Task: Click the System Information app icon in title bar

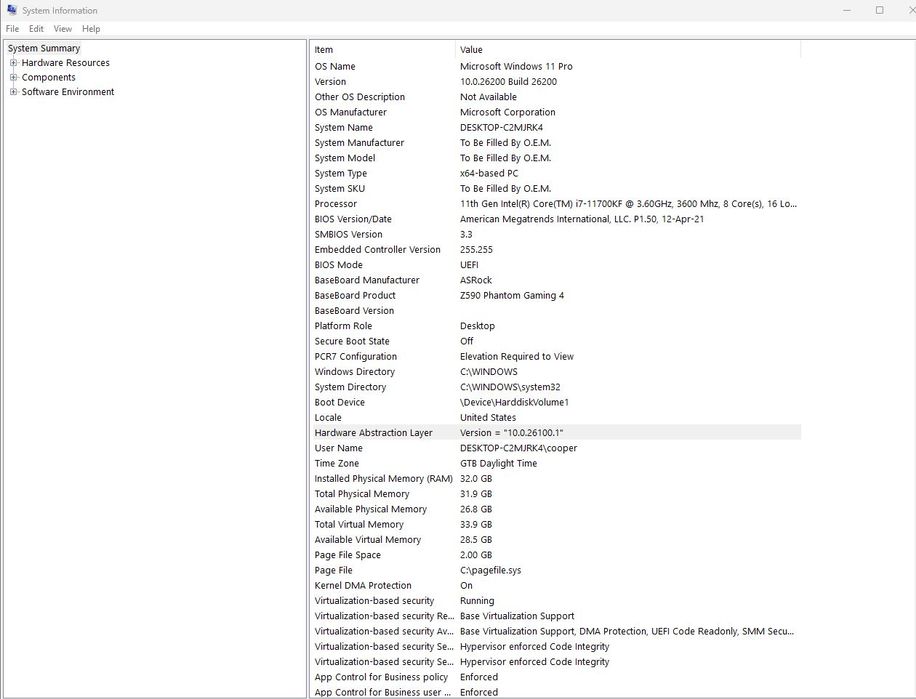Action: 12,10
